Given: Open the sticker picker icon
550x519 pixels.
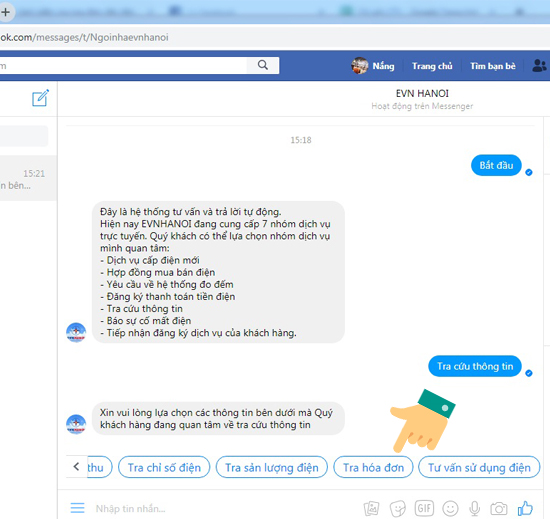Looking at the screenshot, I should pos(398,508).
